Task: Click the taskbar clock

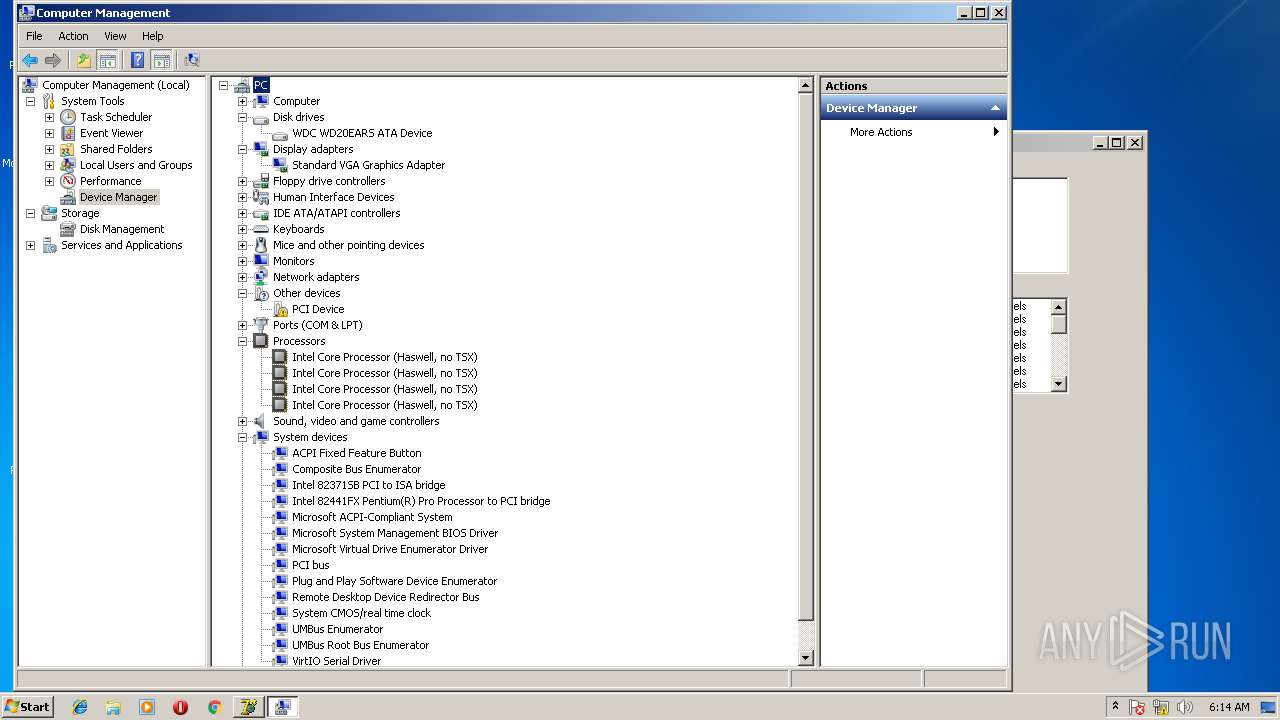Action: coord(1229,707)
